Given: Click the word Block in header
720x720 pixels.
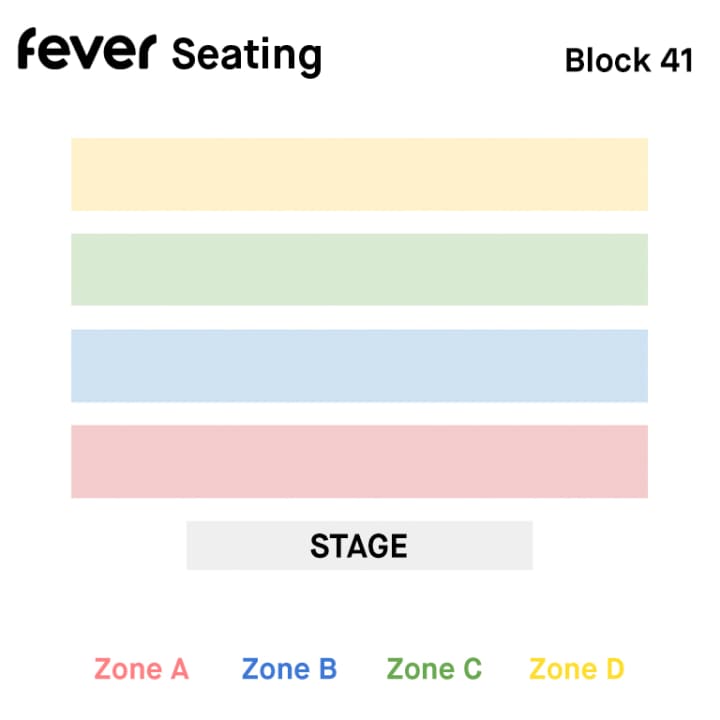Looking at the screenshot, I should [x=608, y=60].
